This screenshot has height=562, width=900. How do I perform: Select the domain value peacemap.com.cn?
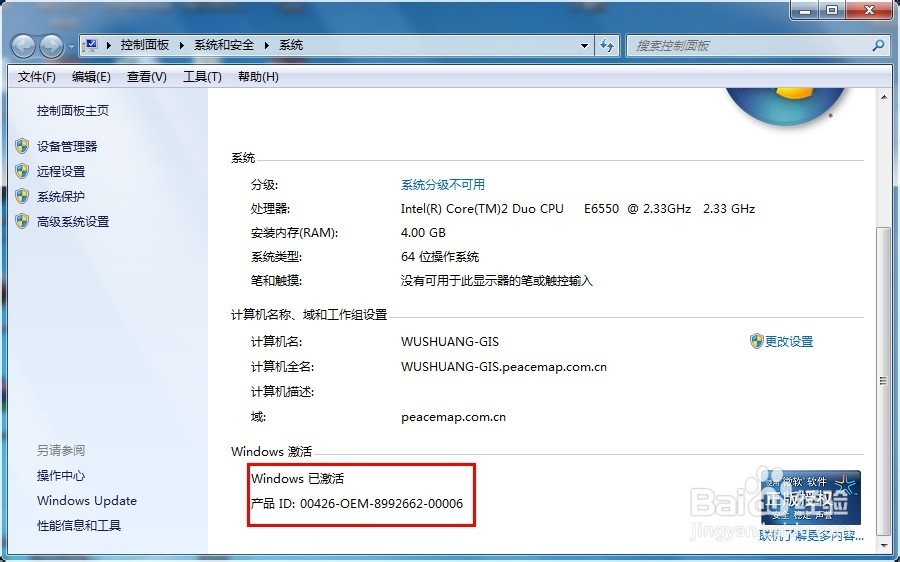tap(453, 417)
